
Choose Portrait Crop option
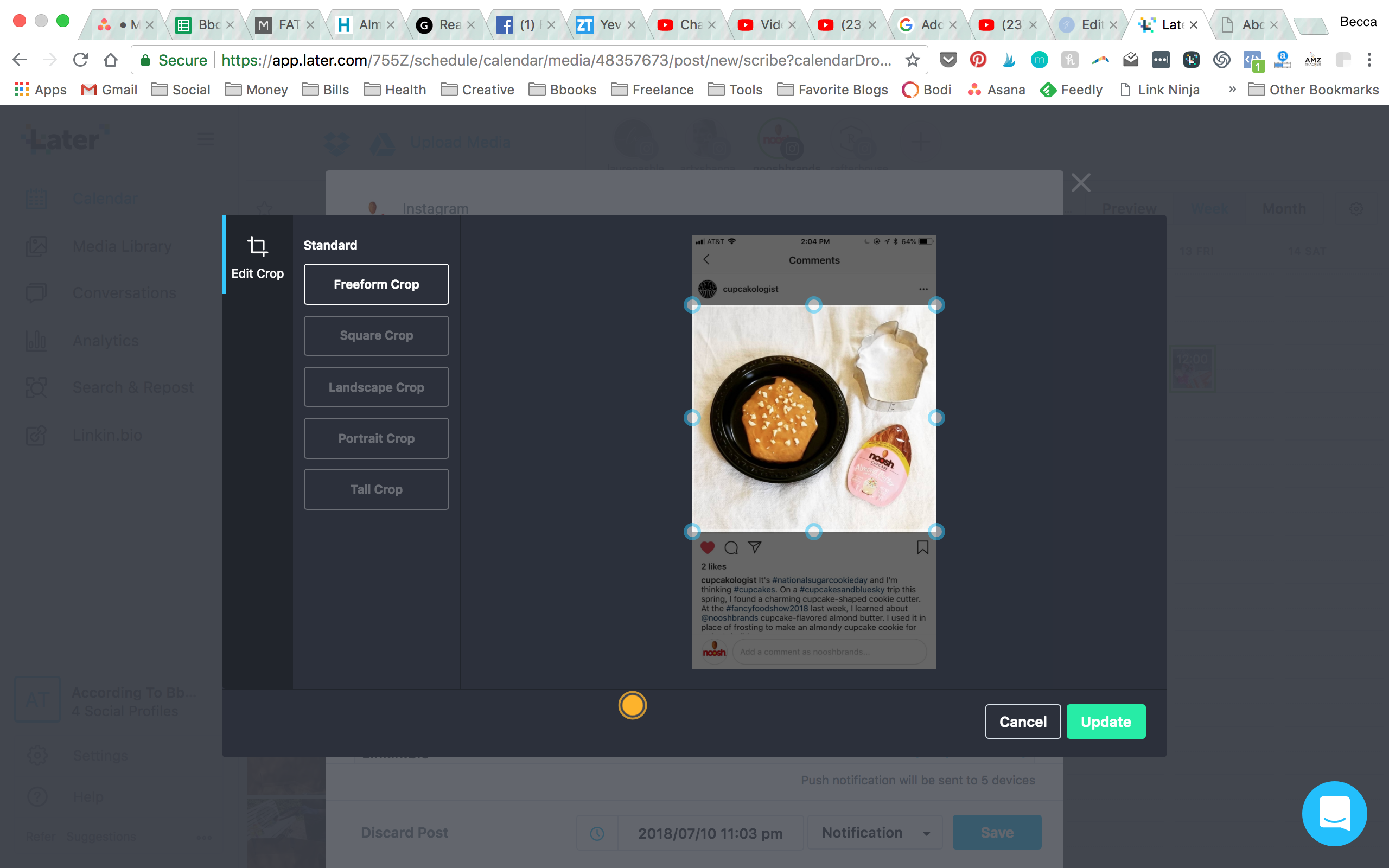coord(376,438)
